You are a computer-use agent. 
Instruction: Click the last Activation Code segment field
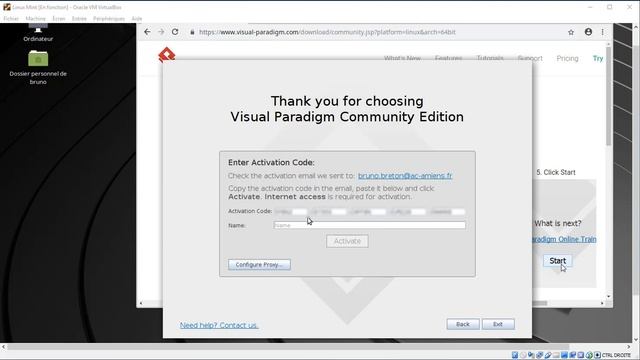[447, 211]
